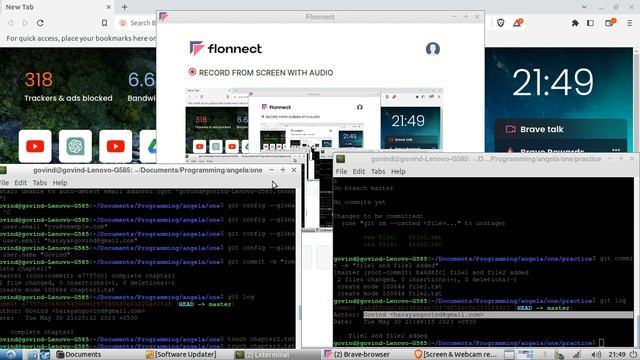
Task: Go forward in Brave browser
Action: click(25, 23)
